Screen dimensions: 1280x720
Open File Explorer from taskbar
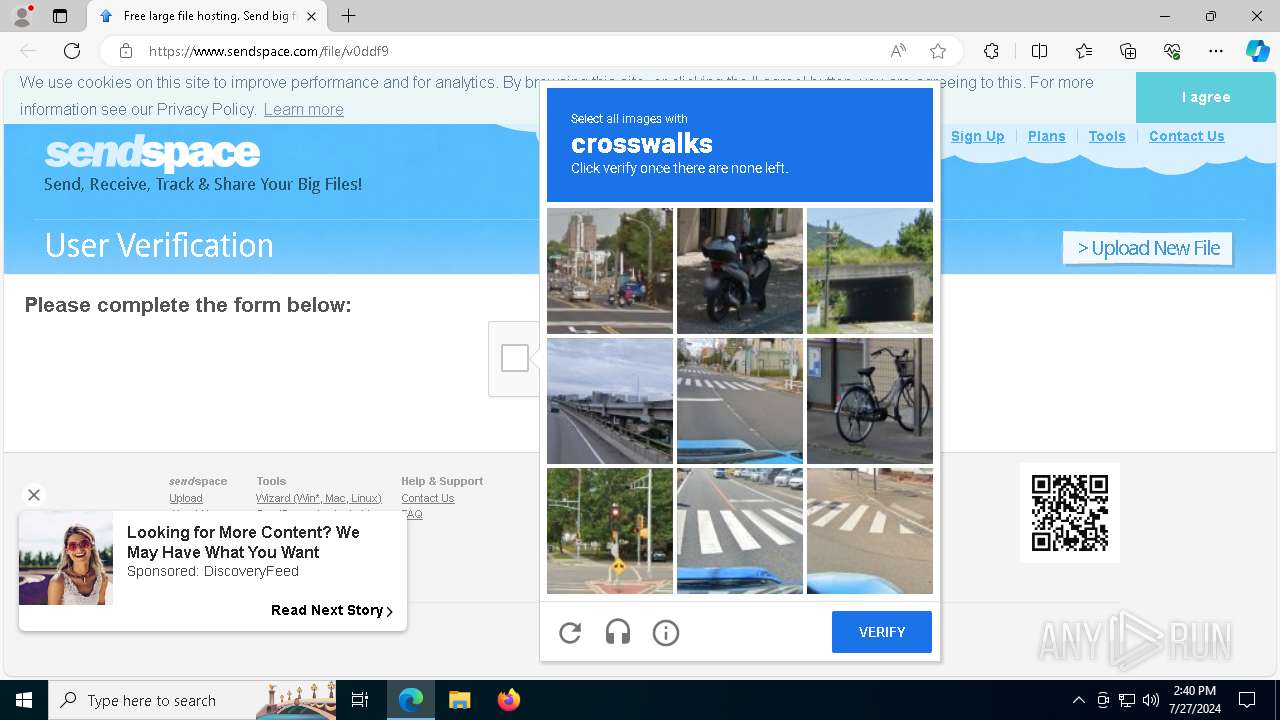coord(459,700)
